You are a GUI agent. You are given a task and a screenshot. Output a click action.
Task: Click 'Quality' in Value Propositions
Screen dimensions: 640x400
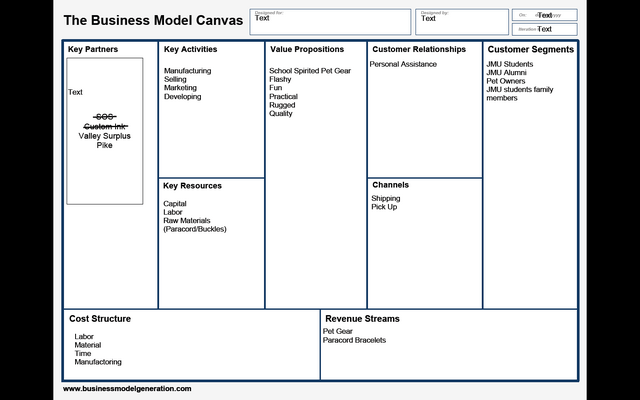(x=281, y=114)
